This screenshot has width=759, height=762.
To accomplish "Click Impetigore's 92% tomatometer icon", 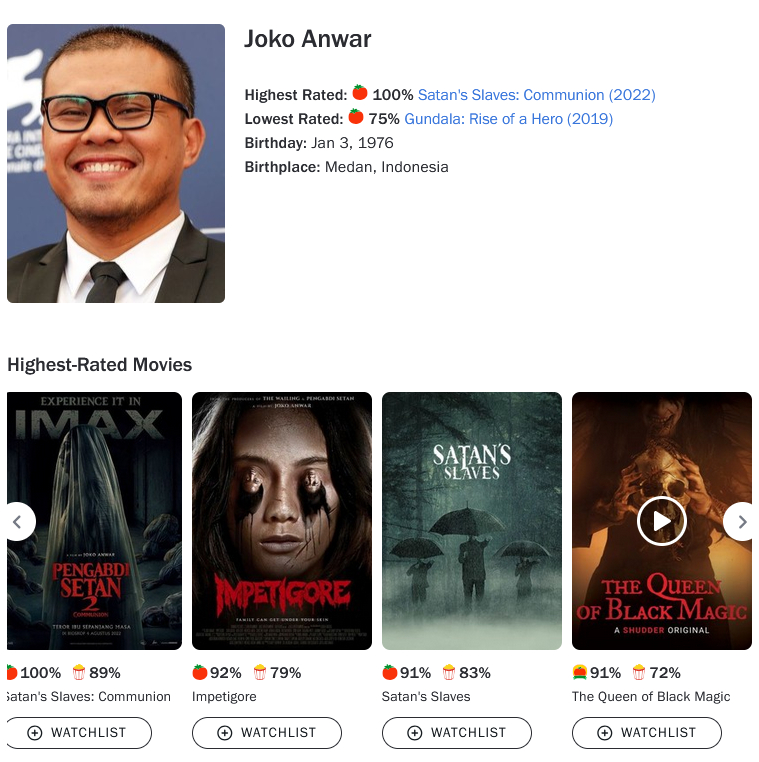I will click(x=200, y=672).
